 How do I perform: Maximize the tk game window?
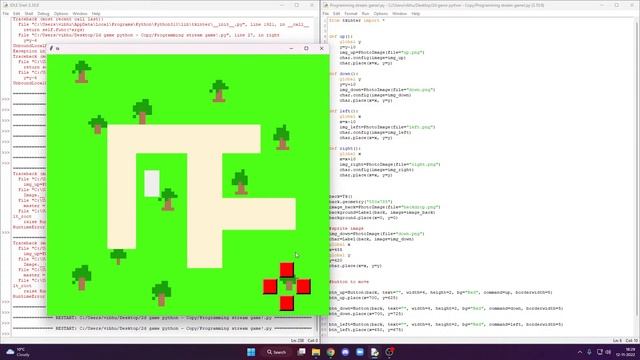tap(306, 48)
